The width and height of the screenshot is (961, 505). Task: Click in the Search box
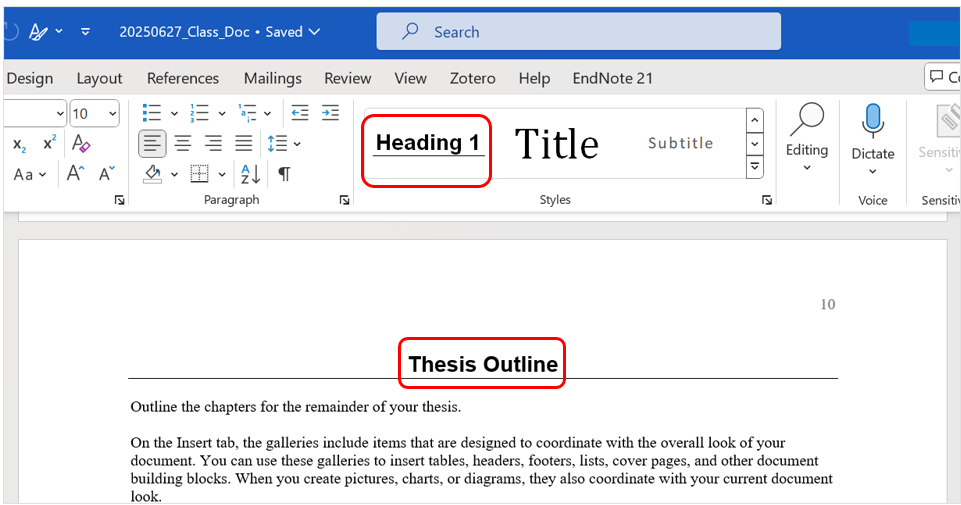pyautogui.click(x=578, y=32)
